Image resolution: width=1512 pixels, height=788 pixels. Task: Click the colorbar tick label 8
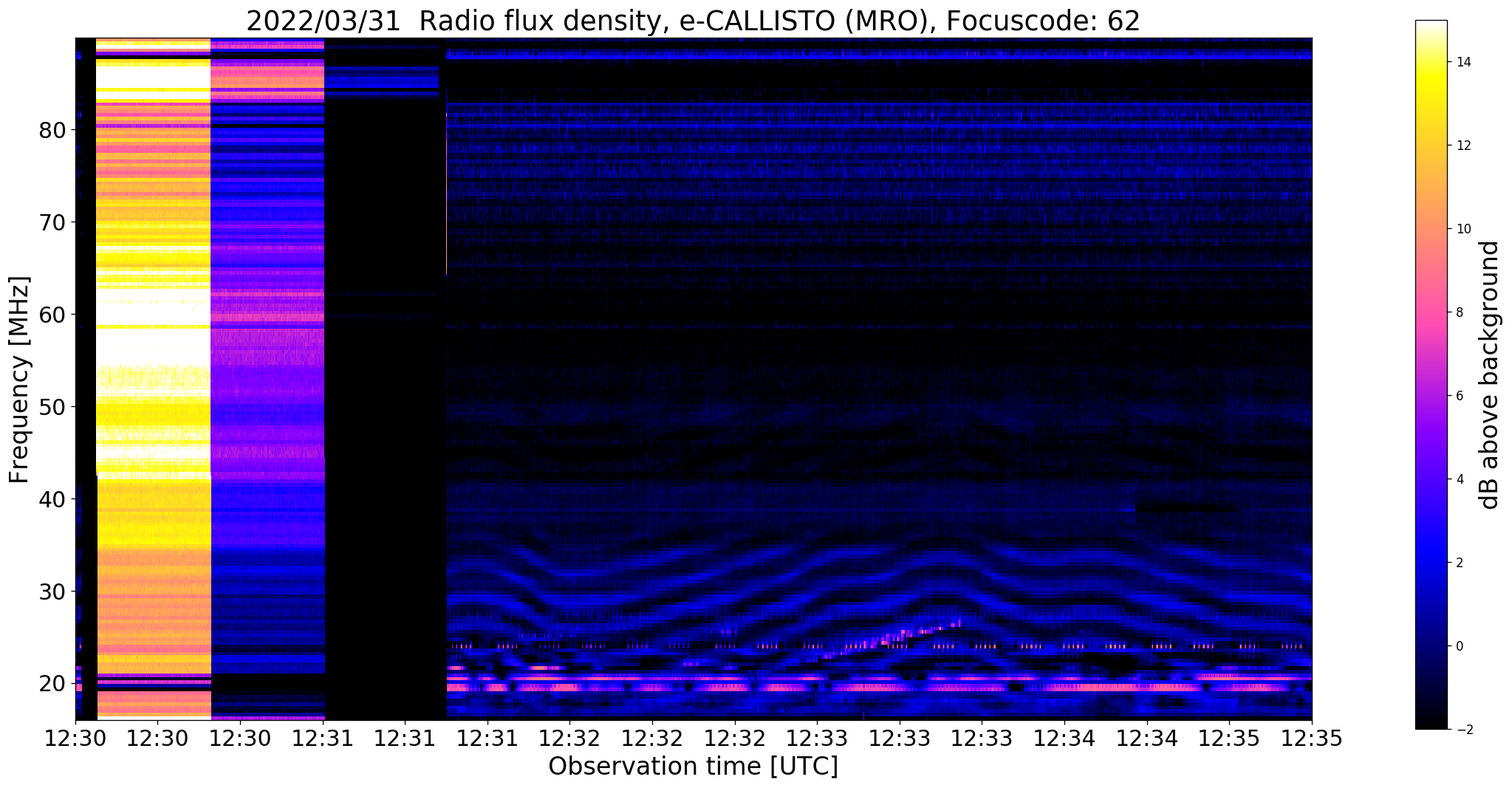click(x=1458, y=312)
